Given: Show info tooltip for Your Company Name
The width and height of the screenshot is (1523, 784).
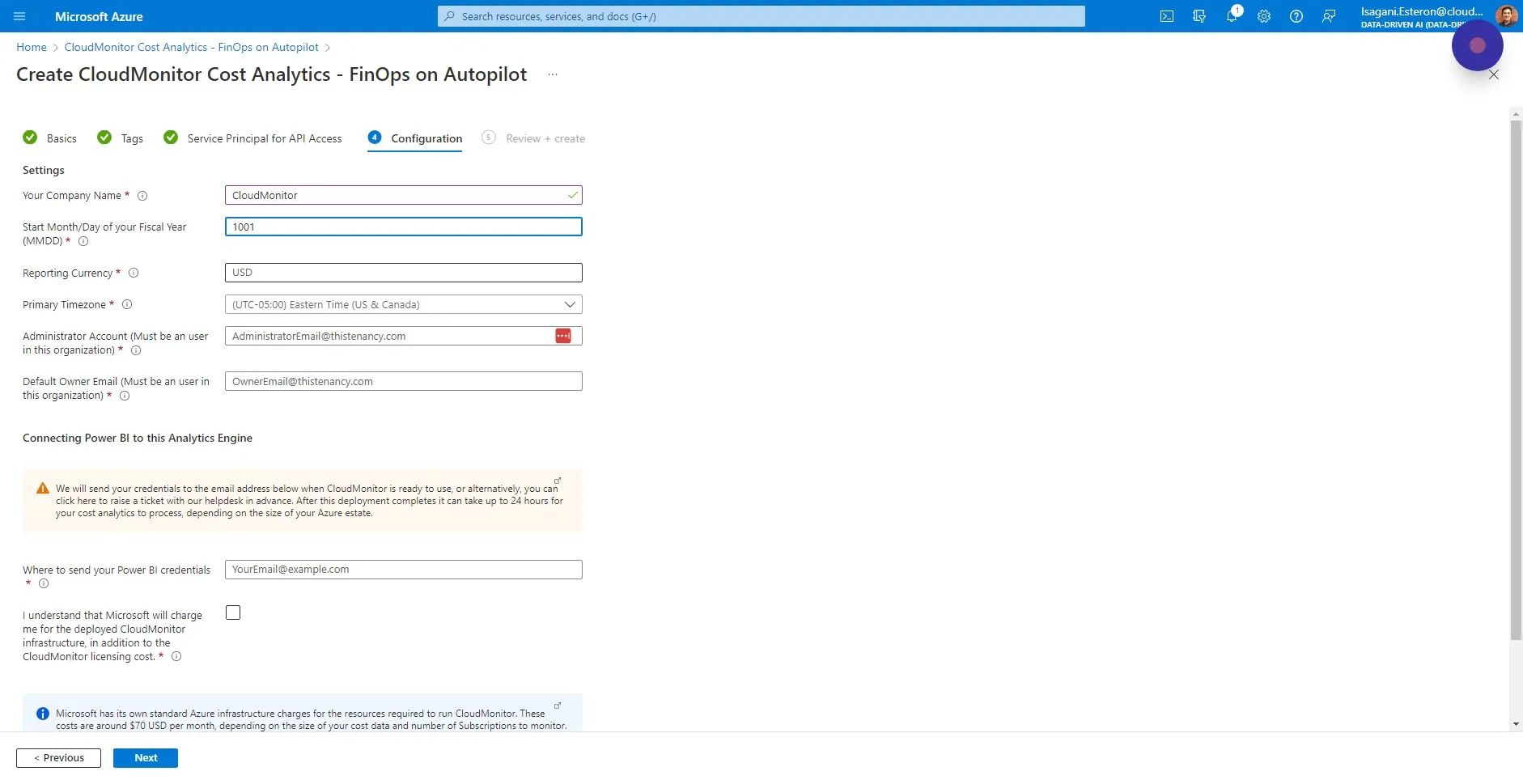Looking at the screenshot, I should click(142, 196).
